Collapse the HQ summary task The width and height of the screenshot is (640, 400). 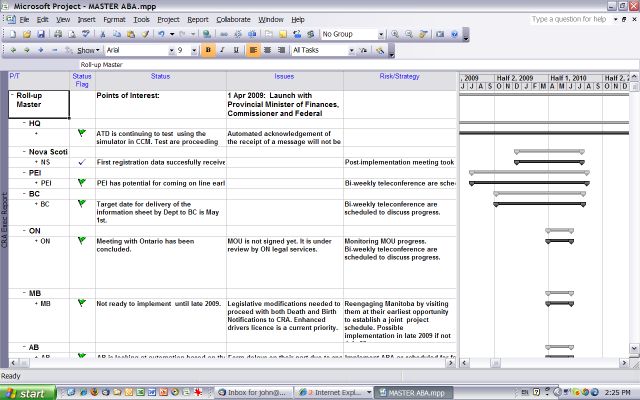pos(24,123)
